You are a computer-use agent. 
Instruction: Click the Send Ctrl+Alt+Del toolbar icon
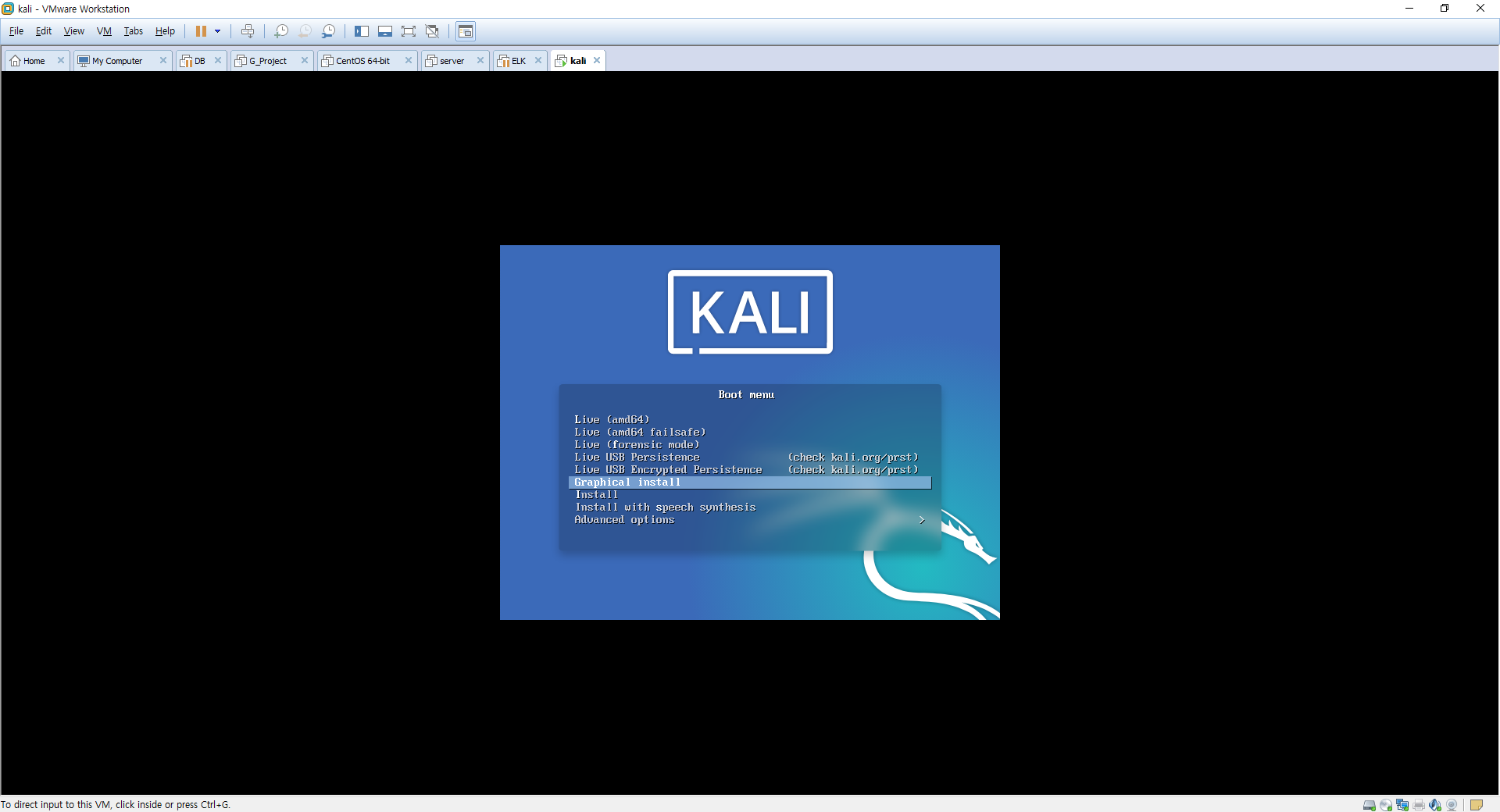(248, 31)
